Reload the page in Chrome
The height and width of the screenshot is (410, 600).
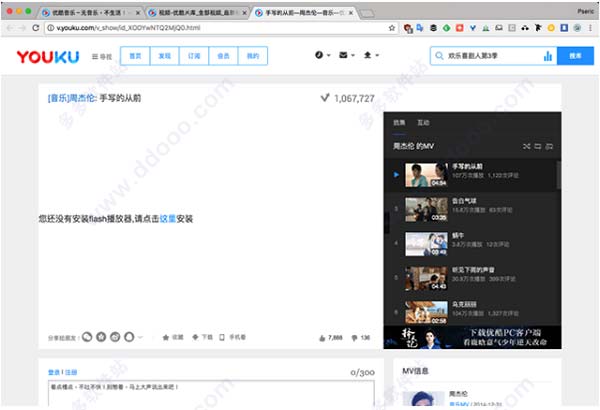click(x=36, y=28)
